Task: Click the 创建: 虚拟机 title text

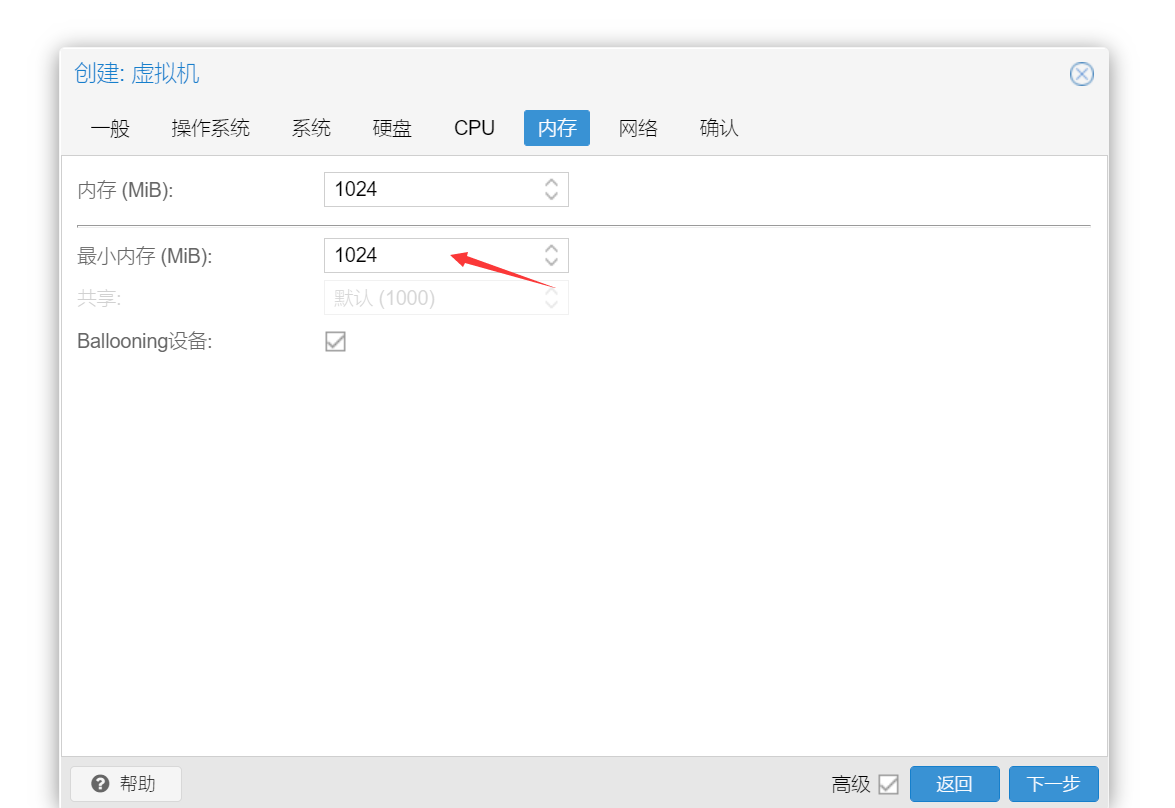Action: [137, 73]
